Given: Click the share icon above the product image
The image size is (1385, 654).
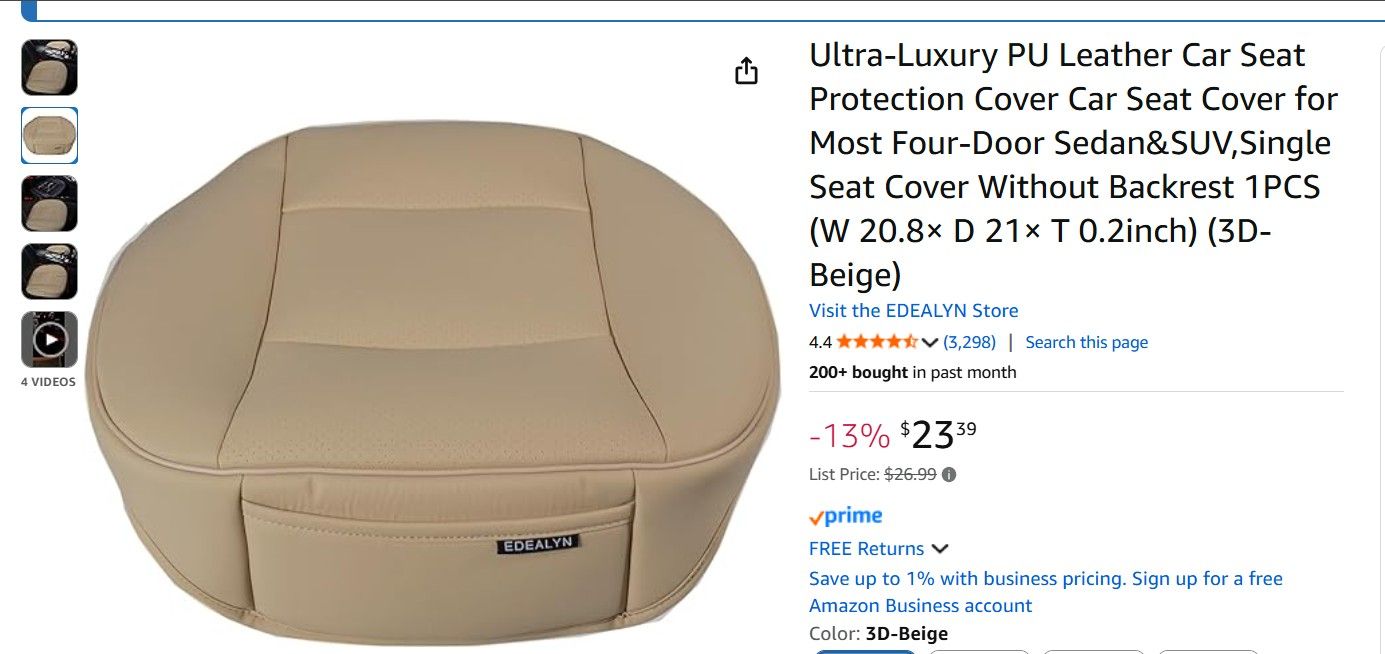Looking at the screenshot, I should pyautogui.click(x=746, y=71).
